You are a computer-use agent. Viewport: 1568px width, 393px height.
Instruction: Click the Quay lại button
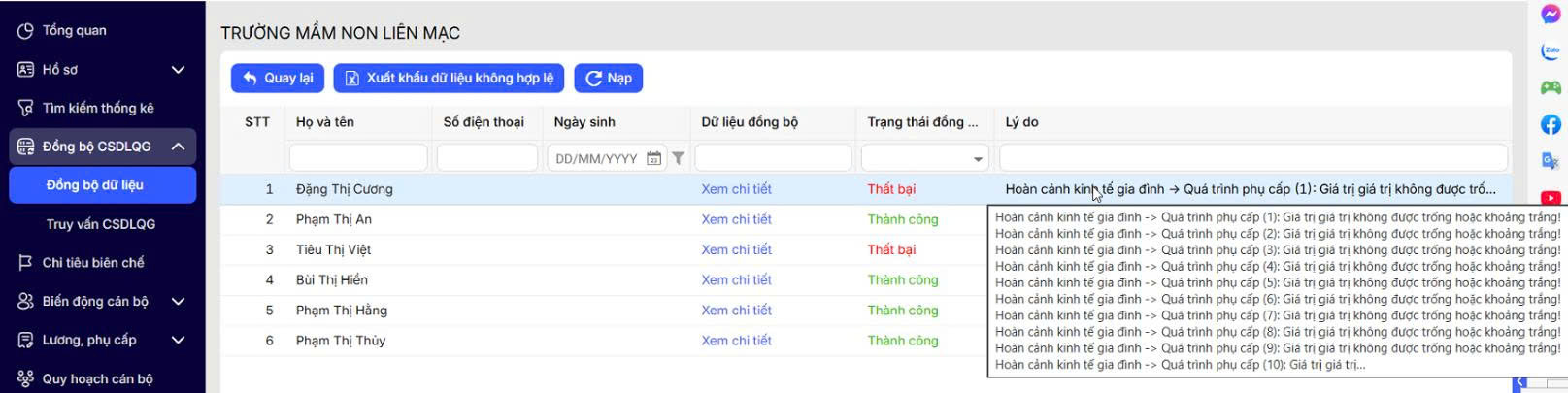tap(278, 79)
